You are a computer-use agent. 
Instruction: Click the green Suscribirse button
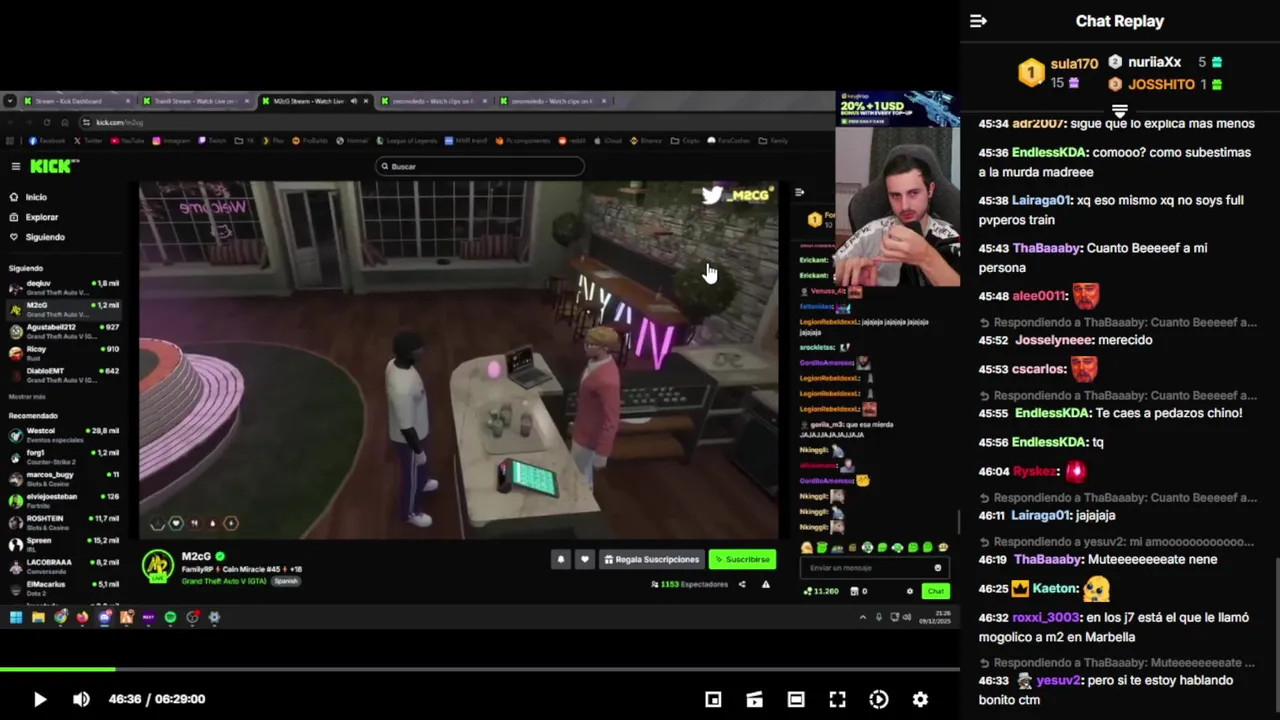[742, 560]
